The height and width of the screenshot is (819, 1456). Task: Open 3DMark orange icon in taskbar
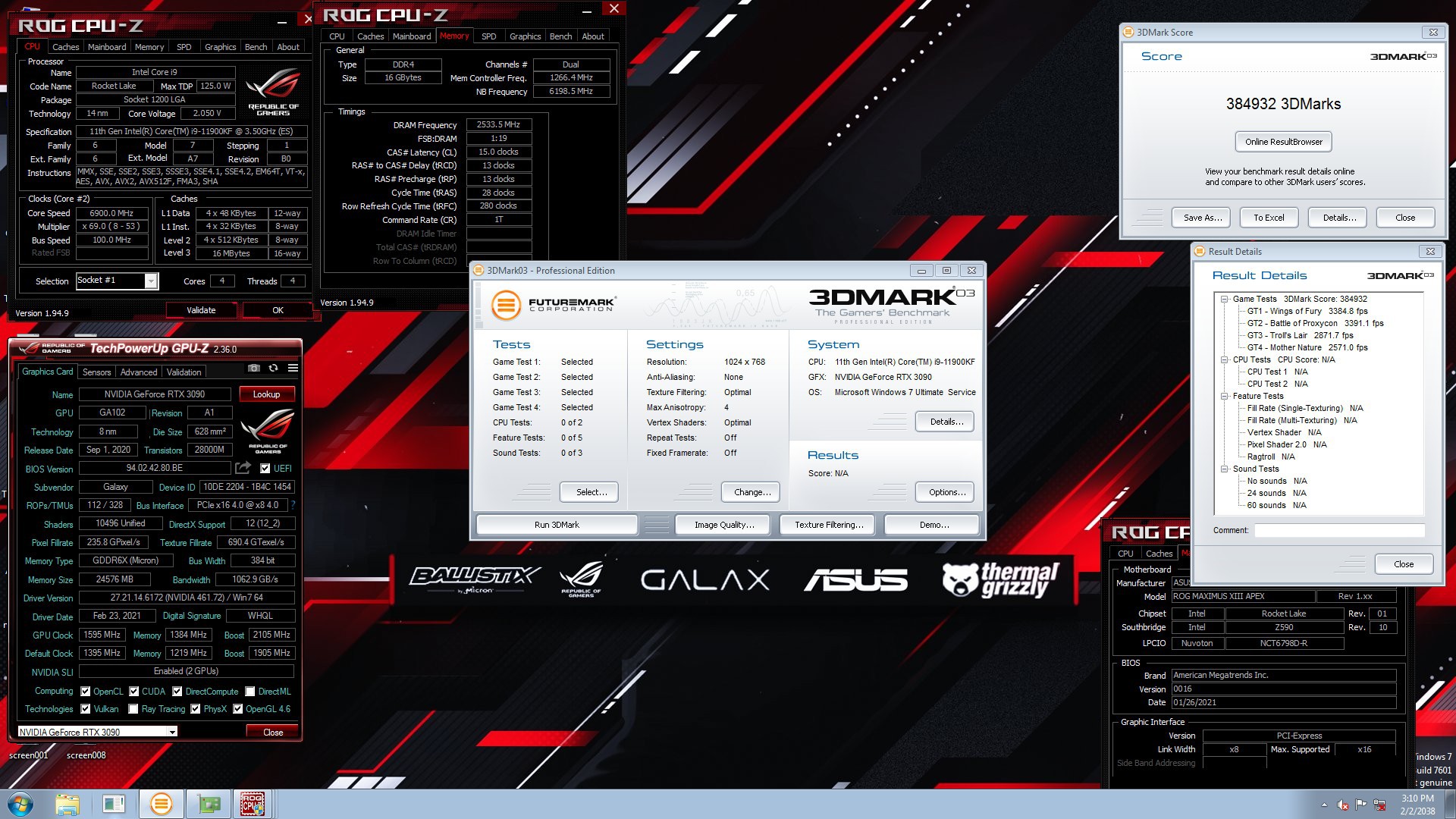161,804
